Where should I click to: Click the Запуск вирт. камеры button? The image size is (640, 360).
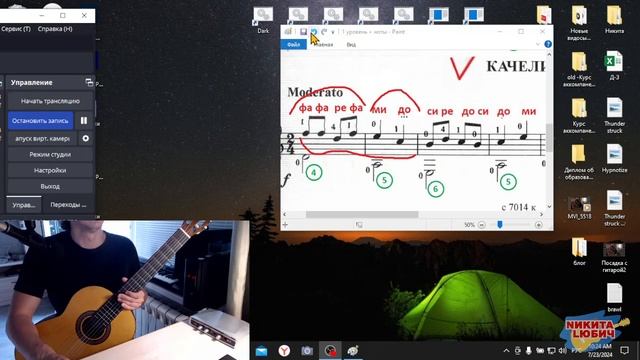42,138
